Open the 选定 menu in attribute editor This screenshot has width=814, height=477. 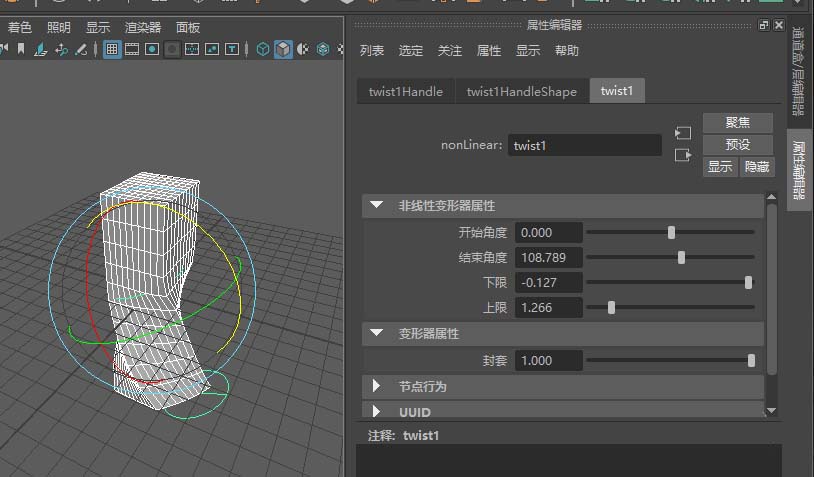coord(411,50)
